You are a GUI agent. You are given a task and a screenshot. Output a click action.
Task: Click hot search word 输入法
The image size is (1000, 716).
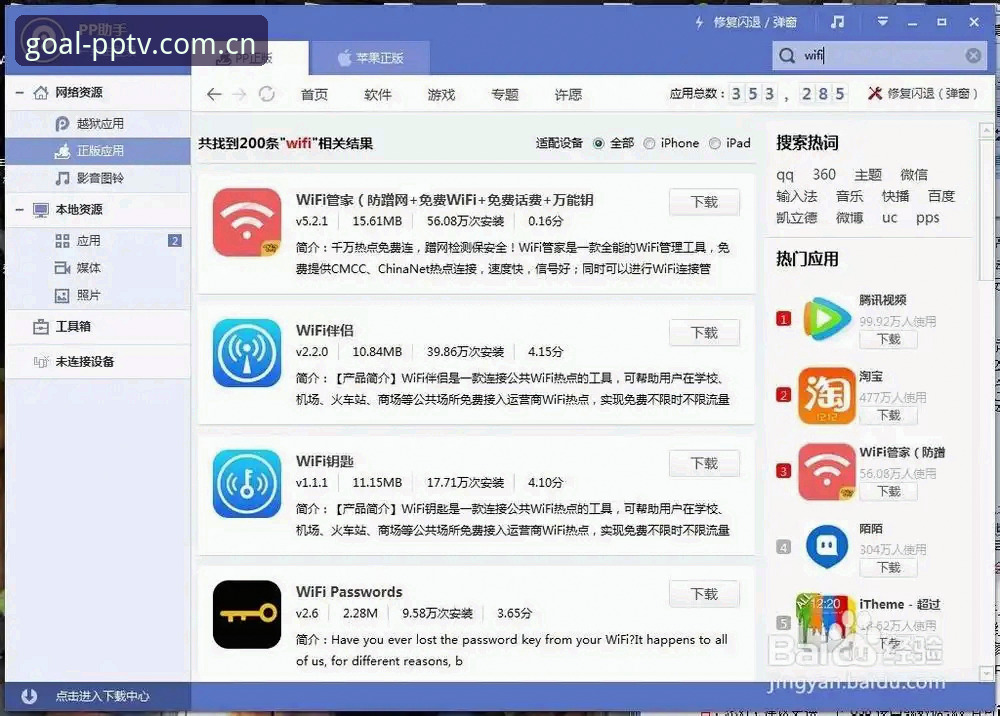pos(797,196)
